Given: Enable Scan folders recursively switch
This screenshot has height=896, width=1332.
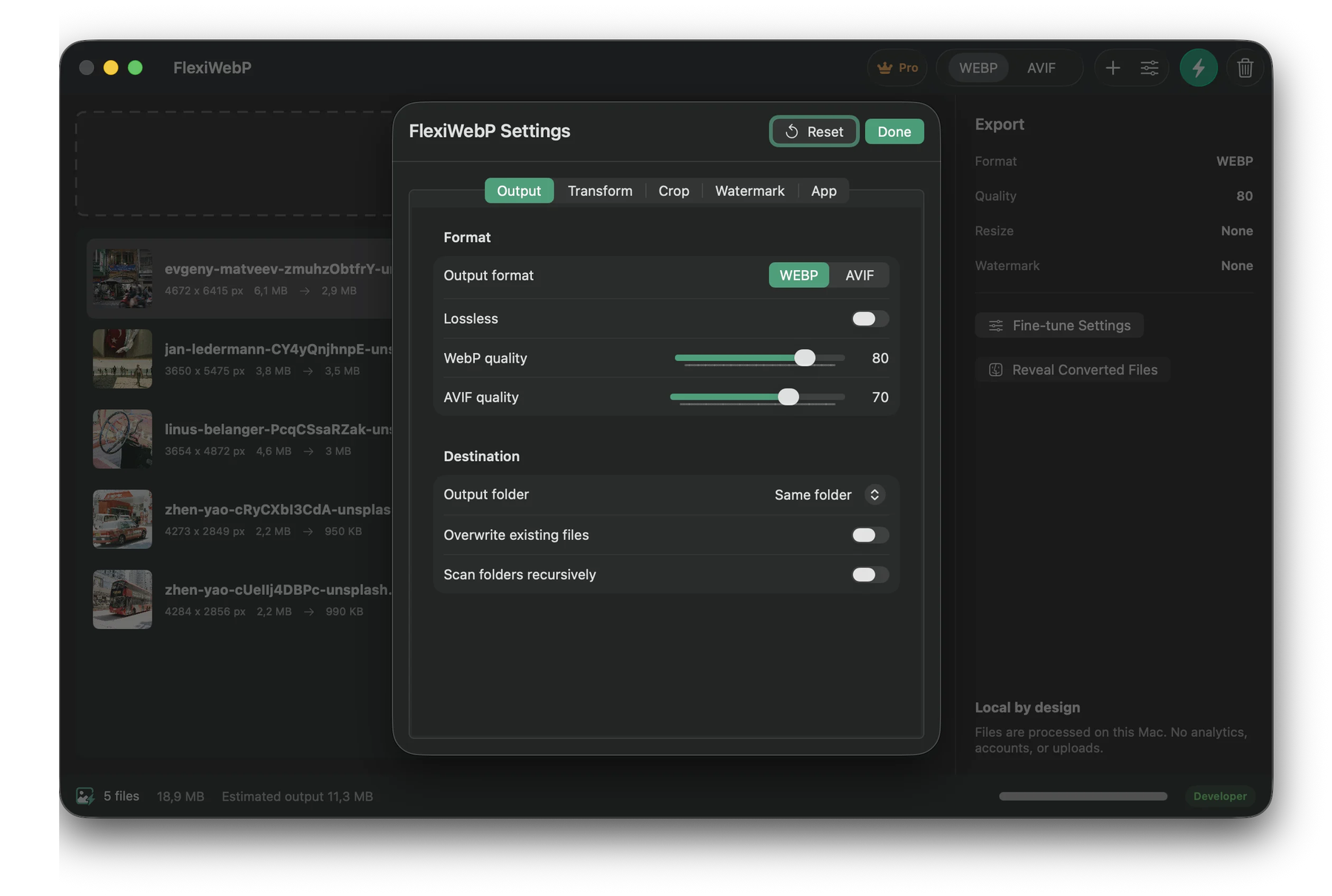Looking at the screenshot, I should pyautogui.click(x=869, y=575).
